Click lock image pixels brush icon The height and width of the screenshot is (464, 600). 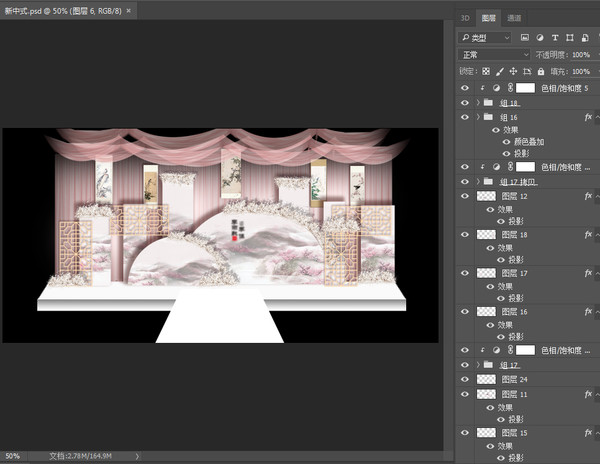(499, 72)
